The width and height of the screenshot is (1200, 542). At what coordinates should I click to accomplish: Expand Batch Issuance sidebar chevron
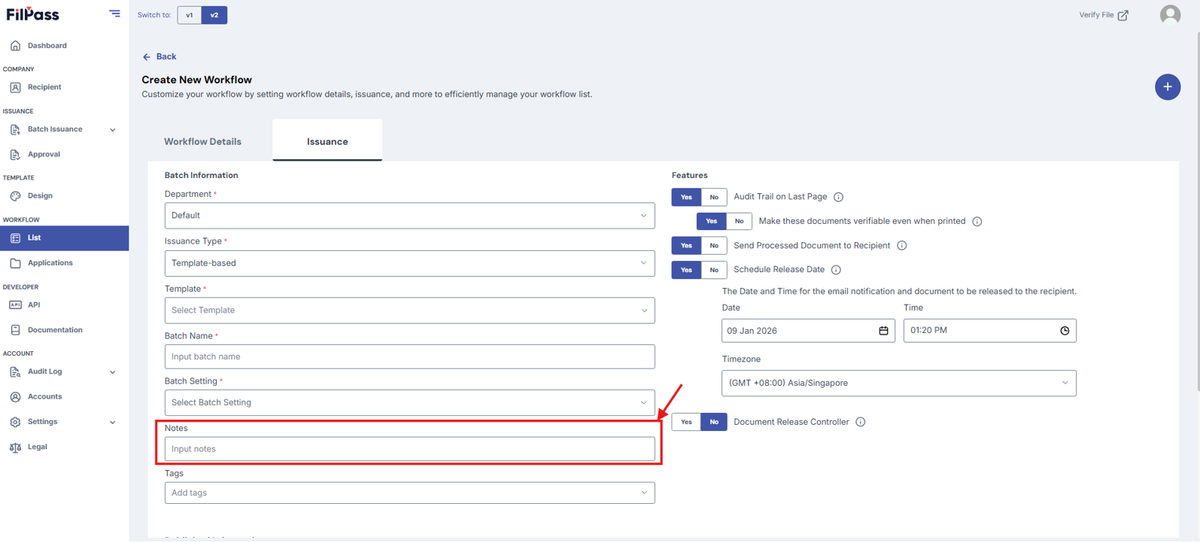pyautogui.click(x=112, y=129)
